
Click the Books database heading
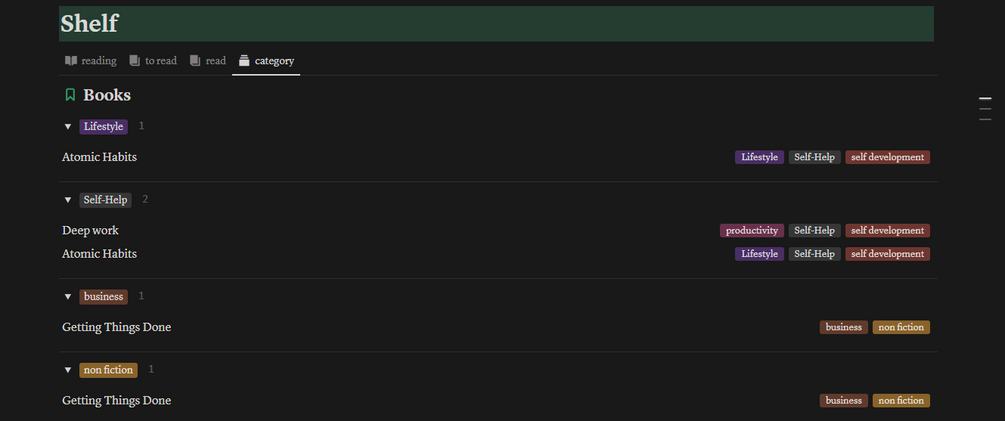point(107,95)
